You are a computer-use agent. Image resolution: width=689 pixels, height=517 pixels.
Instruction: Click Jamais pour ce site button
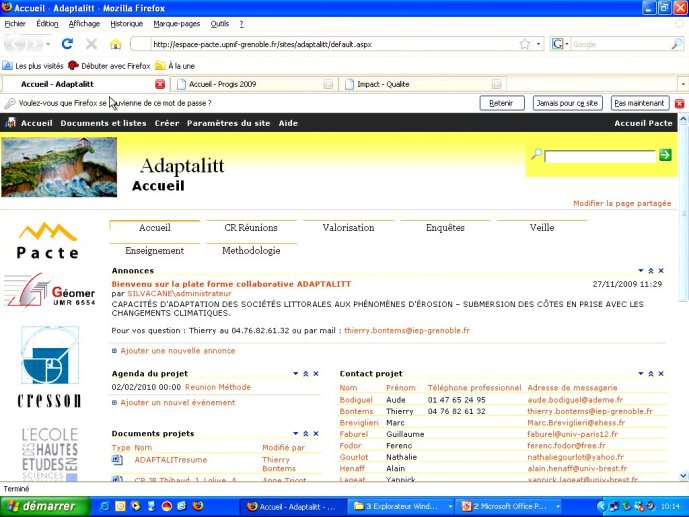(x=567, y=103)
